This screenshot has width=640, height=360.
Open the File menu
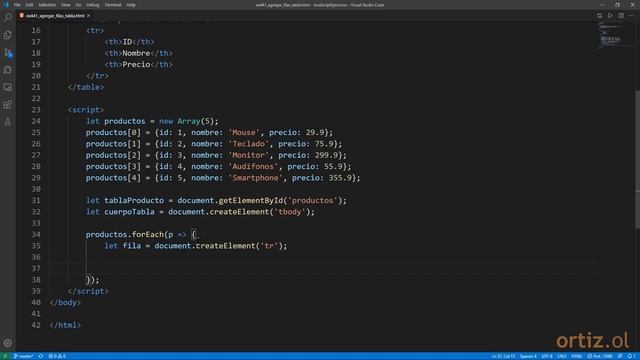[x=17, y=5]
